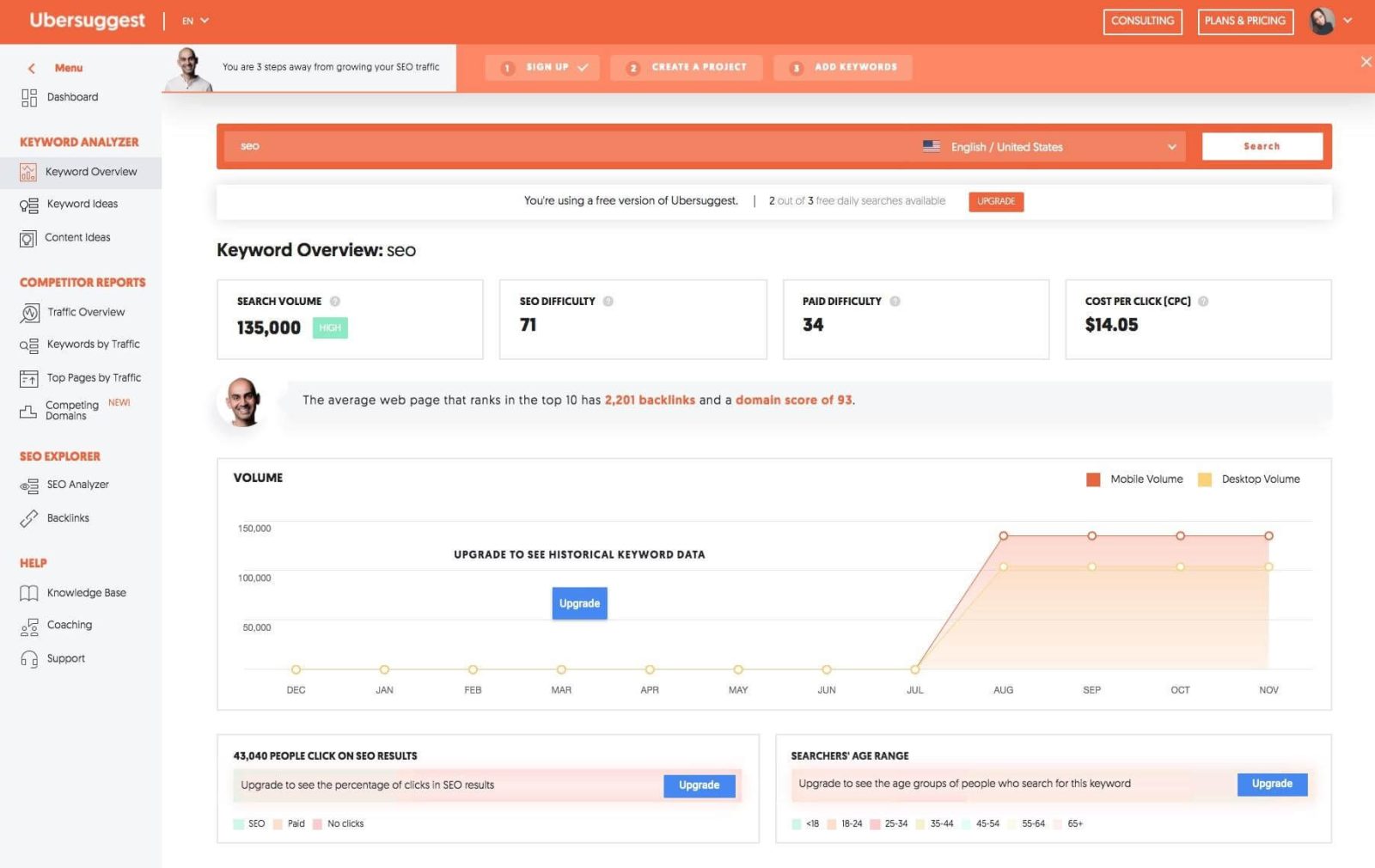This screenshot has width=1375, height=868.
Task: Toggle Desktop Volume legend in chart
Action: coord(1205,480)
